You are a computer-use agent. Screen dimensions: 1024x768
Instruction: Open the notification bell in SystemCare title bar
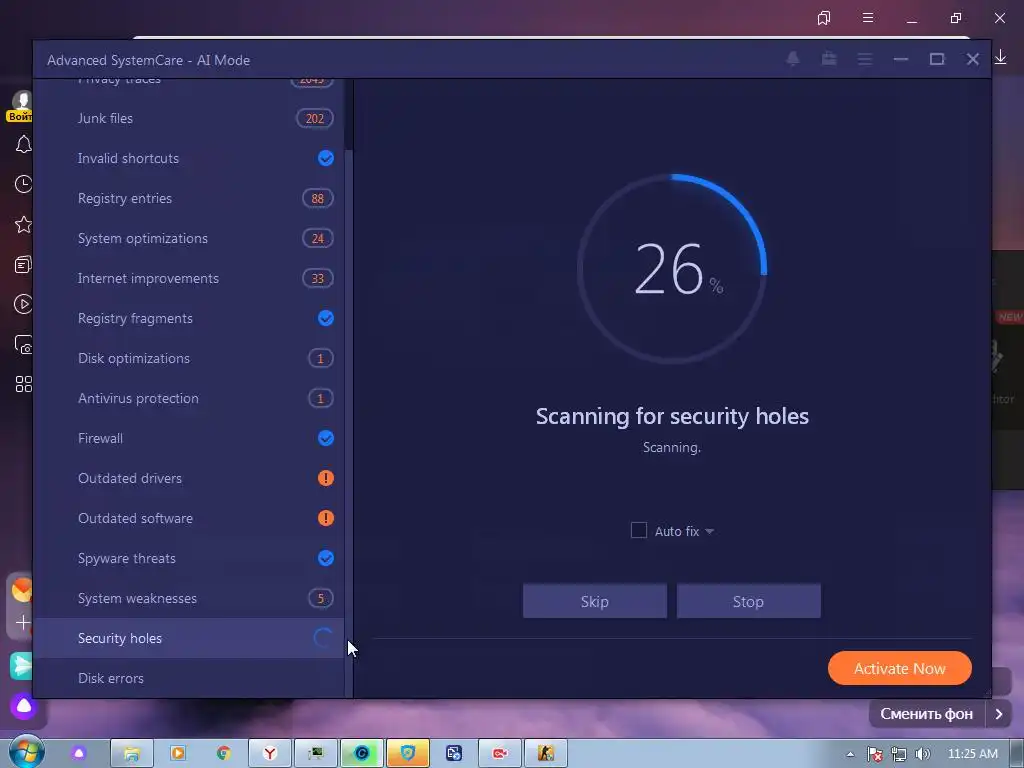[x=793, y=59]
